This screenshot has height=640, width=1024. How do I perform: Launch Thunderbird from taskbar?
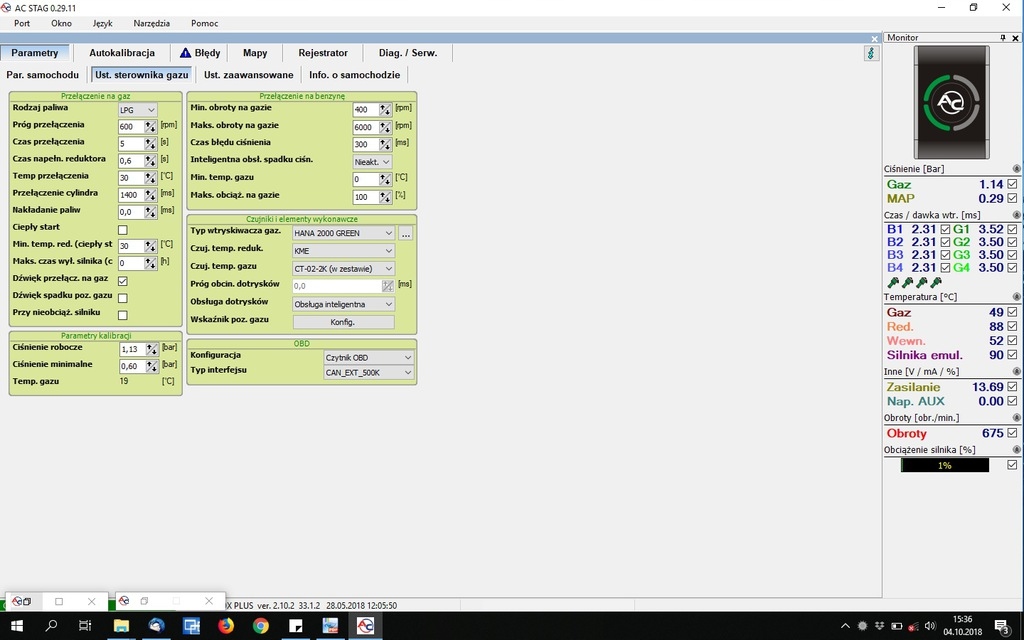tap(156, 626)
